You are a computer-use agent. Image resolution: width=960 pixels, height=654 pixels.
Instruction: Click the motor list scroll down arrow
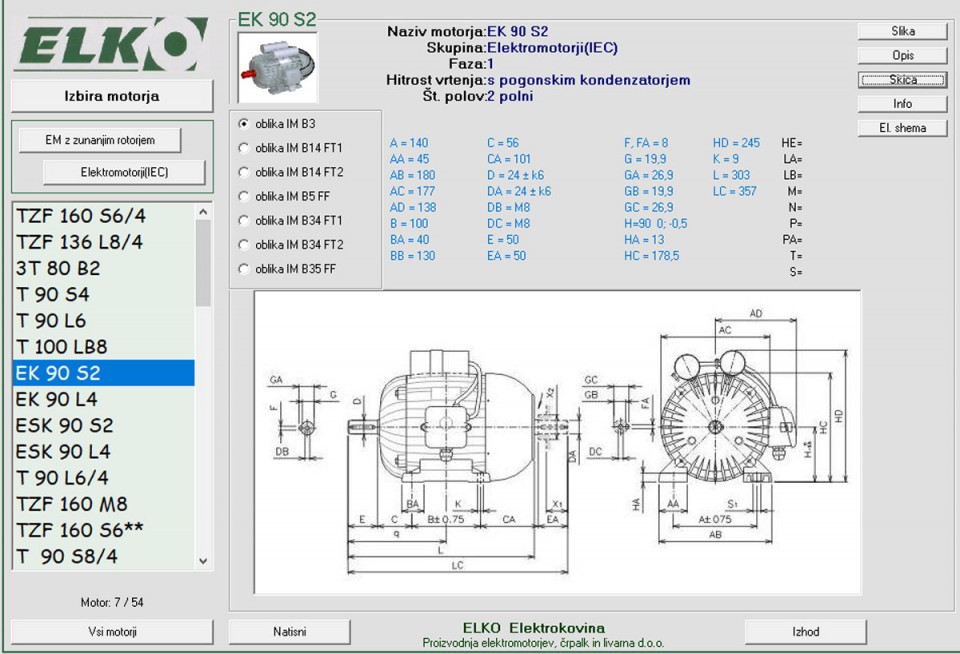[203, 561]
